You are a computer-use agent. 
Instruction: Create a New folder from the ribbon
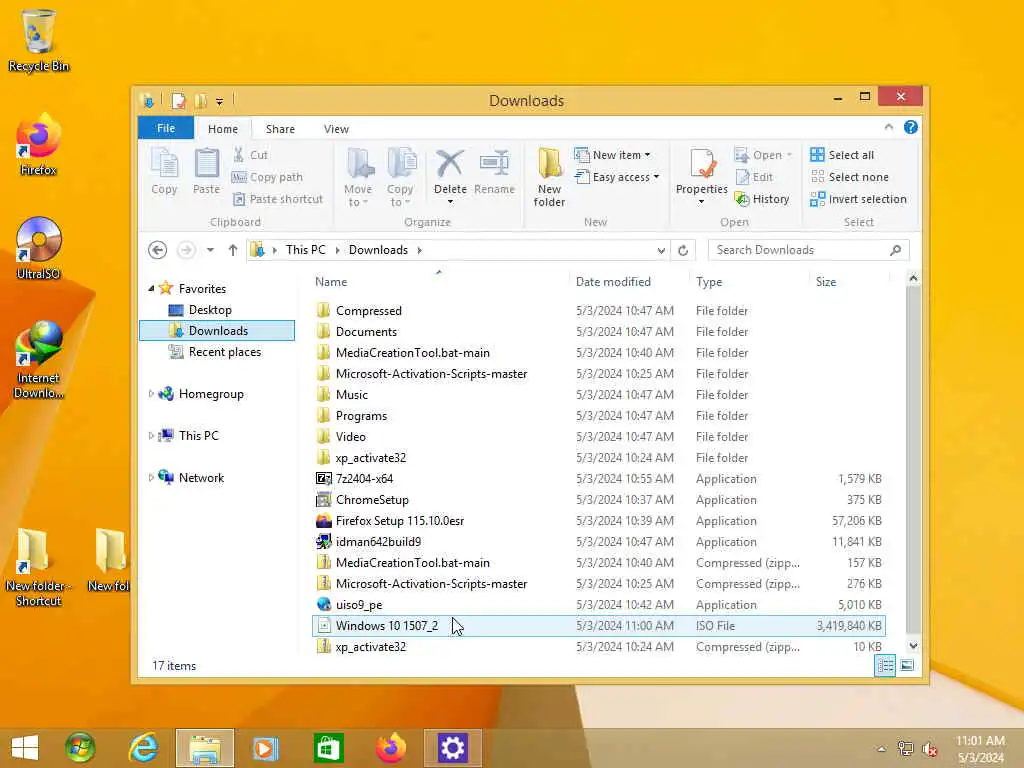coord(549,177)
